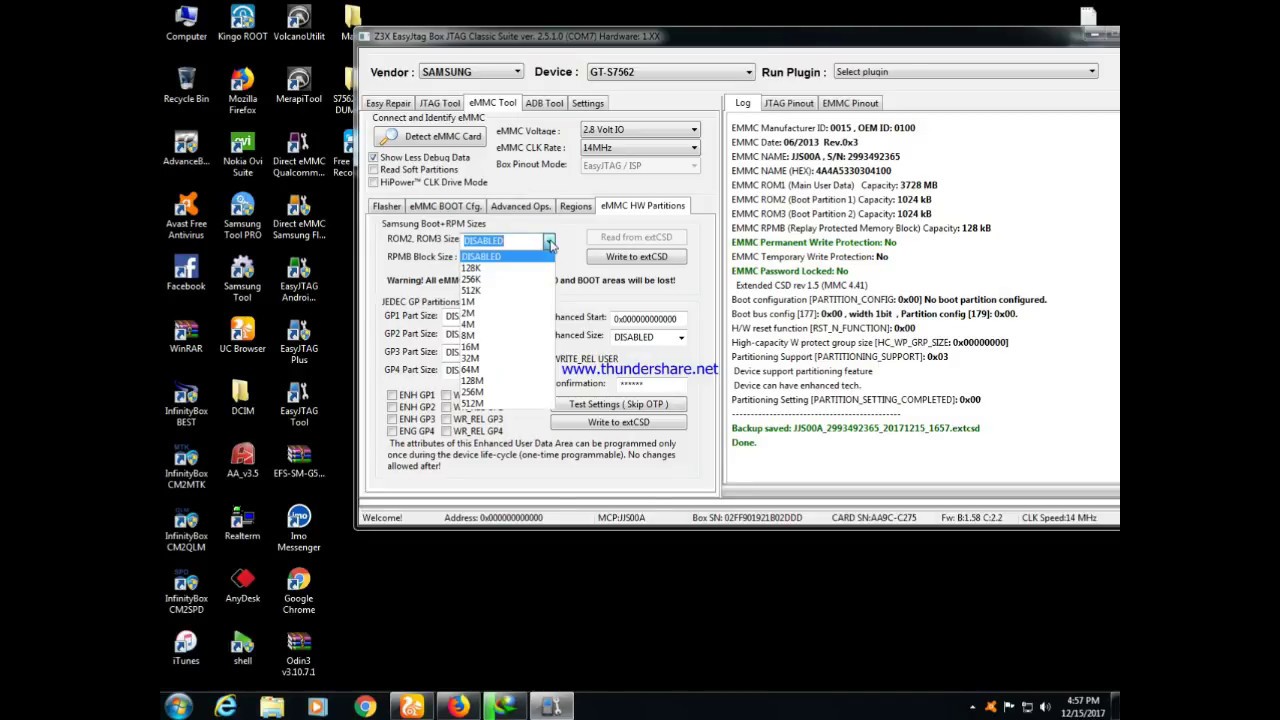
Task: Open the Vendor SAMSUNG dropdown
Action: pyautogui.click(x=471, y=72)
